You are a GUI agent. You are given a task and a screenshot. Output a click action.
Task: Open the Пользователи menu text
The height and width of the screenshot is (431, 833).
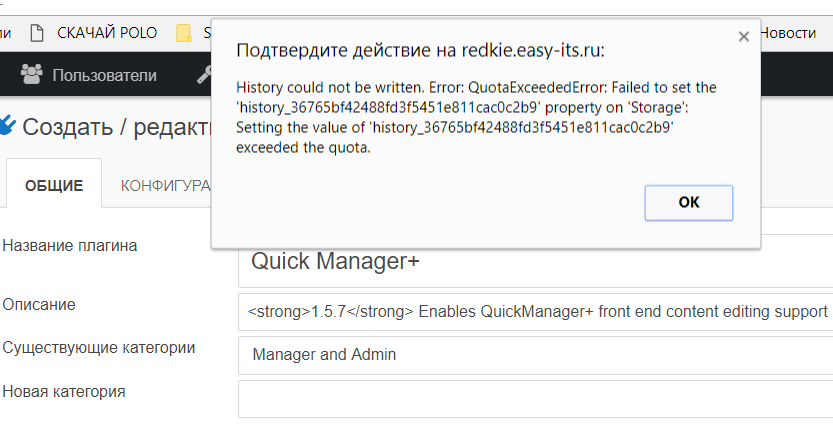click(104, 74)
